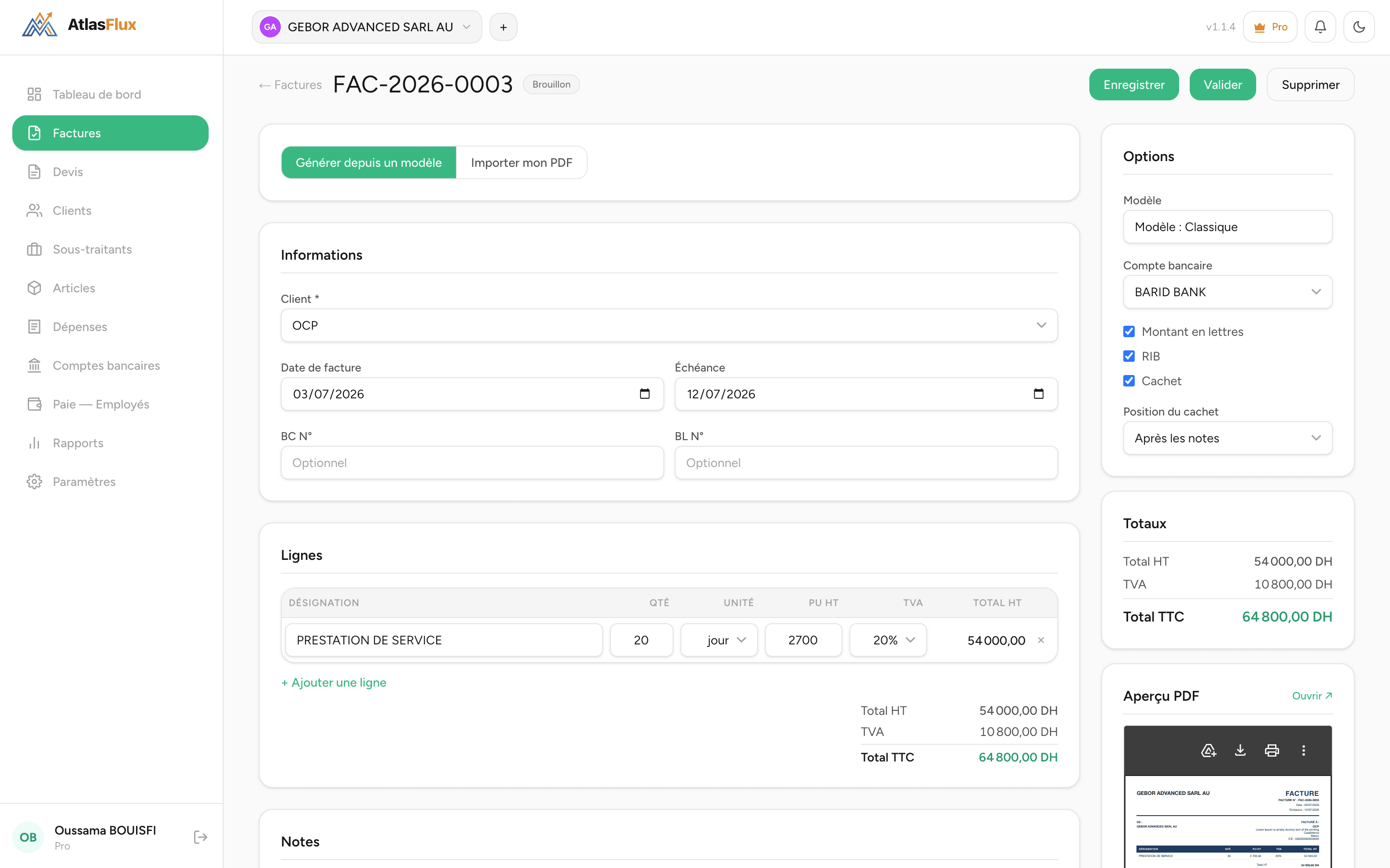The image size is (1390, 868).
Task: Print the PDF from the preview toolbar
Action: click(1272, 750)
